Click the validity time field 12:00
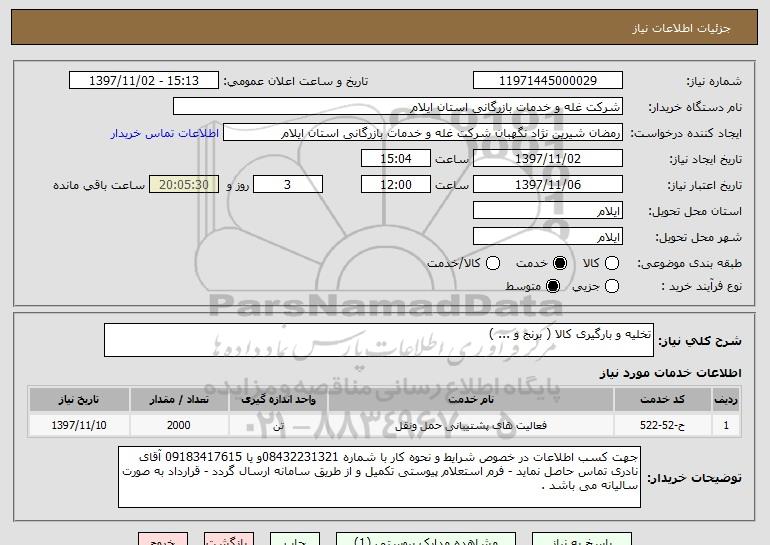Screen dimensions: 770x545 tap(396, 185)
